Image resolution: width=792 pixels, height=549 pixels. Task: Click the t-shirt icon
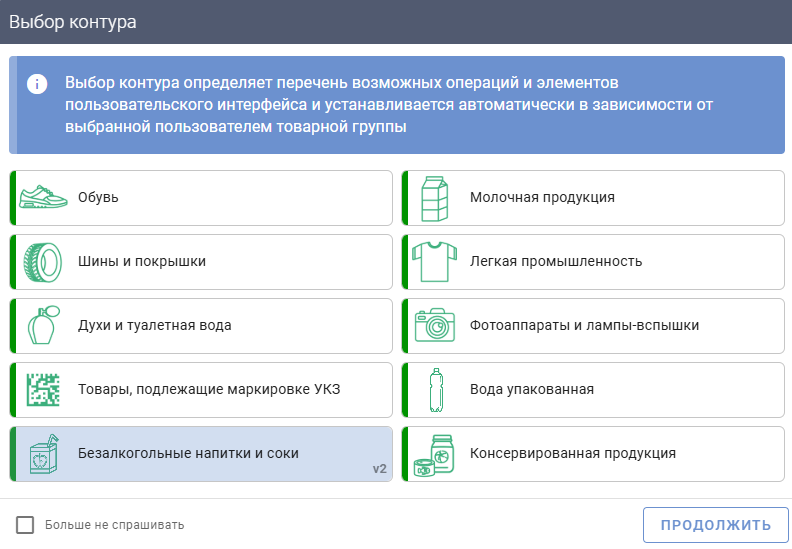(x=434, y=262)
